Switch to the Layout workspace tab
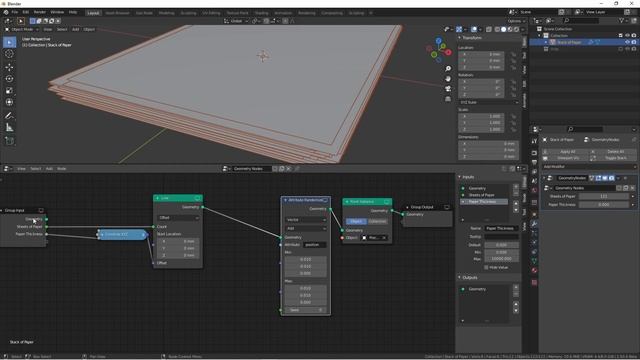Image resolution: width=640 pixels, height=360 pixels. tap(93, 13)
